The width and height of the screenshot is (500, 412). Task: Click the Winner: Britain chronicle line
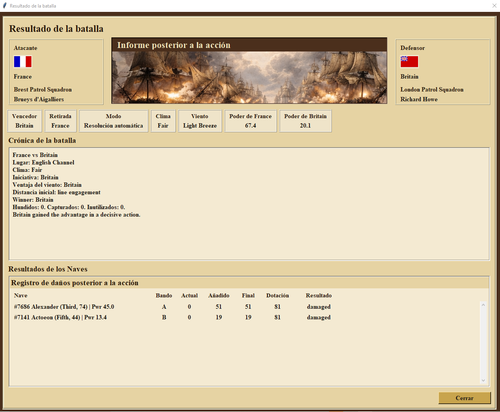[x=33, y=200]
